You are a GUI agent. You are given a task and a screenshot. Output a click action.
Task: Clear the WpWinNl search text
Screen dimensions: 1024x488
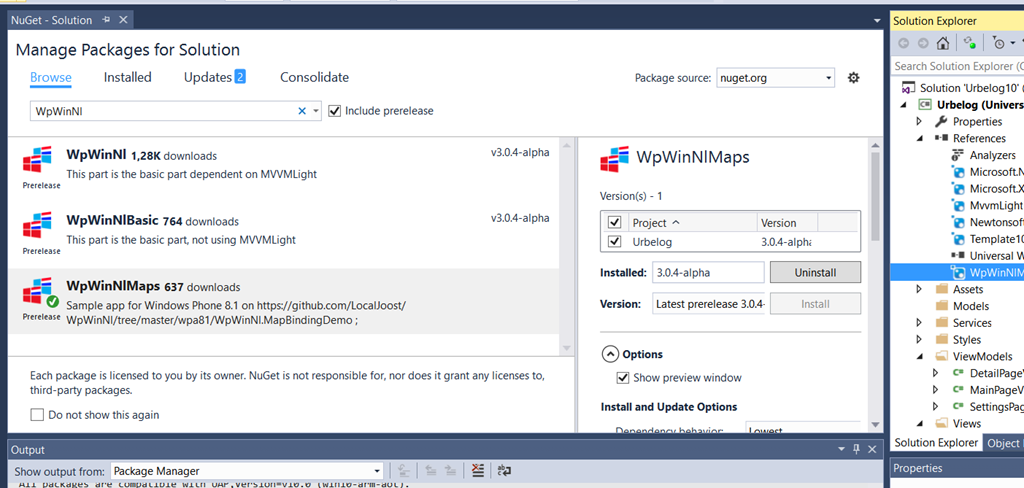(x=302, y=111)
